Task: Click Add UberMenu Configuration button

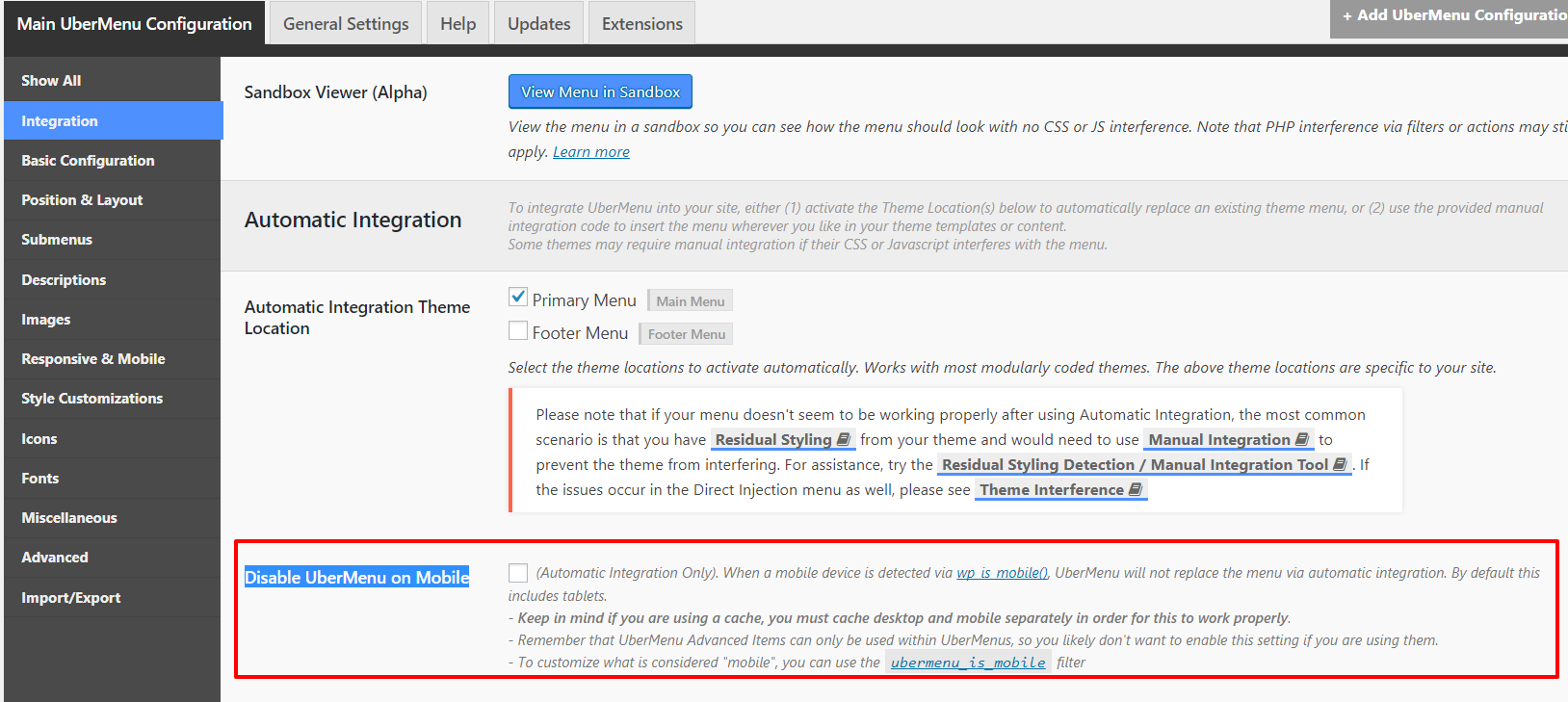Action: 1449,16
